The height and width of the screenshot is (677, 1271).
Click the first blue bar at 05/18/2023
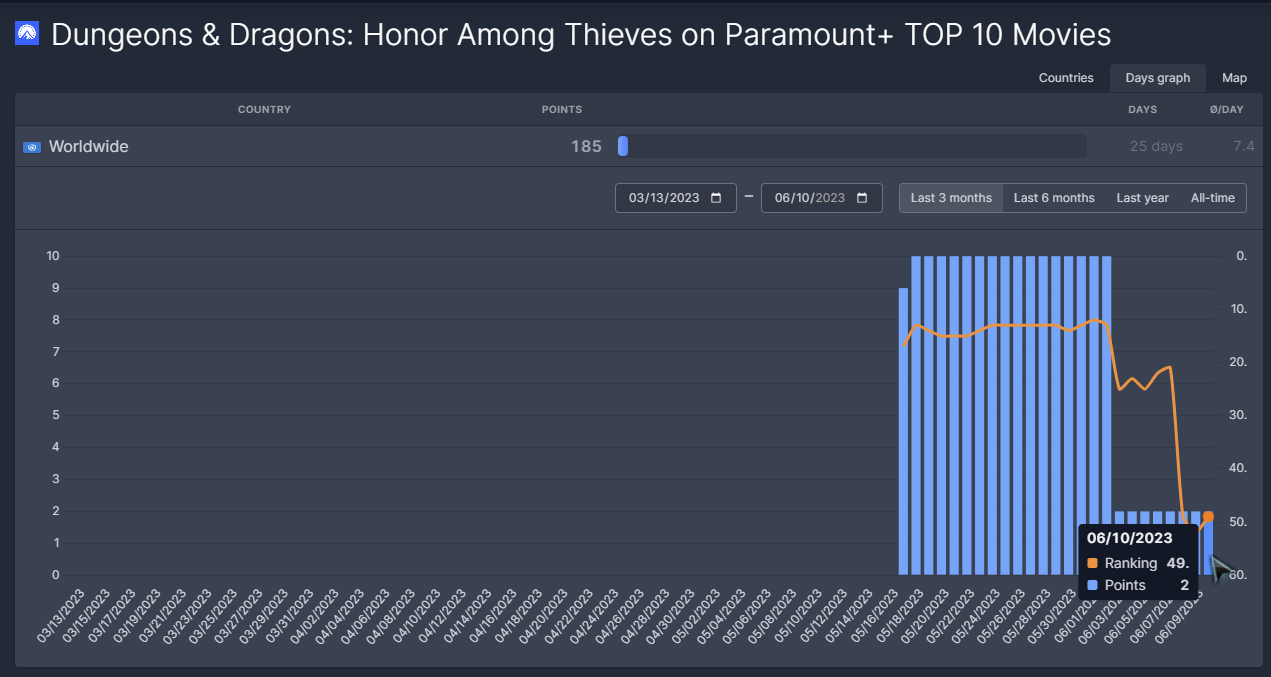coord(903,430)
